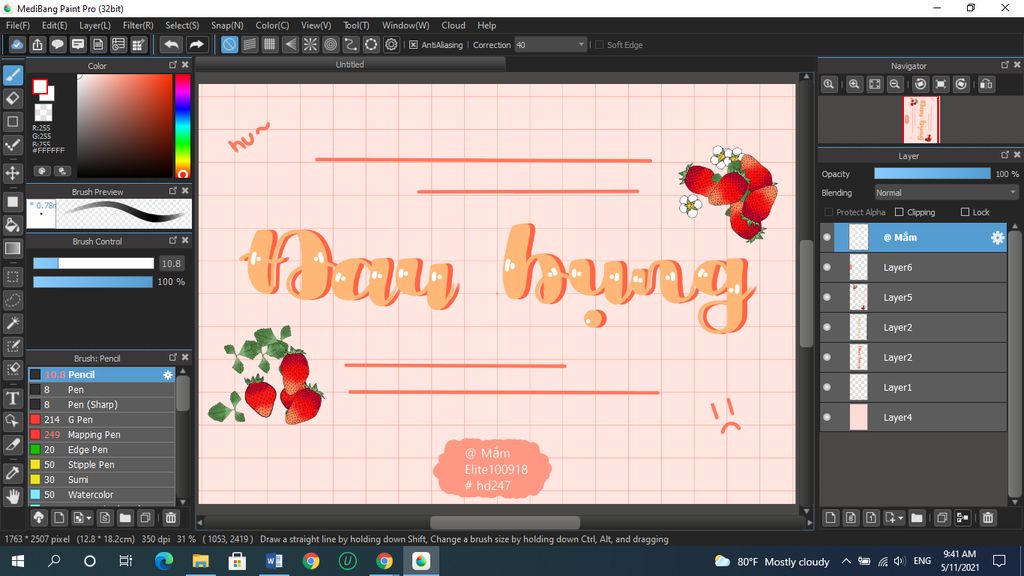
Task: Delete brush with Brush panel trash icon
Action: tap(170, 518)
